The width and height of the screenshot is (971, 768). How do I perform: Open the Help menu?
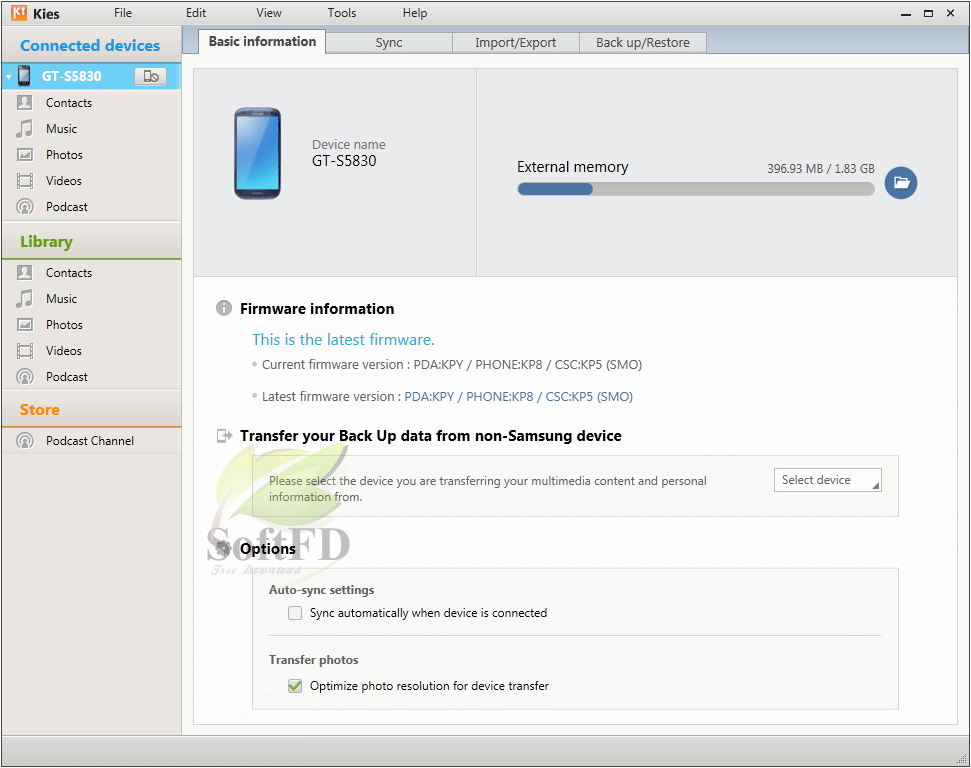pos(415,13)
